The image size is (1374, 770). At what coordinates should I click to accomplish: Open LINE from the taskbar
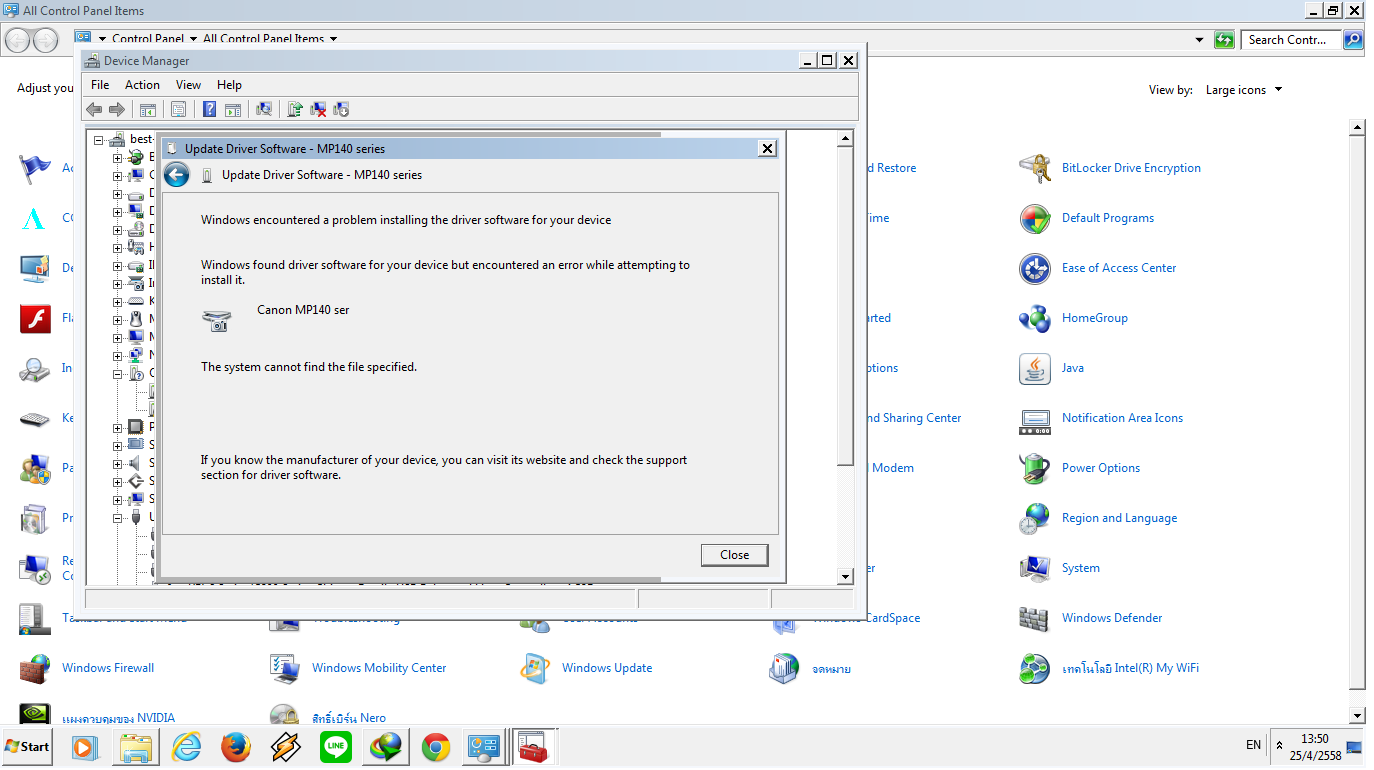(336, 747)
